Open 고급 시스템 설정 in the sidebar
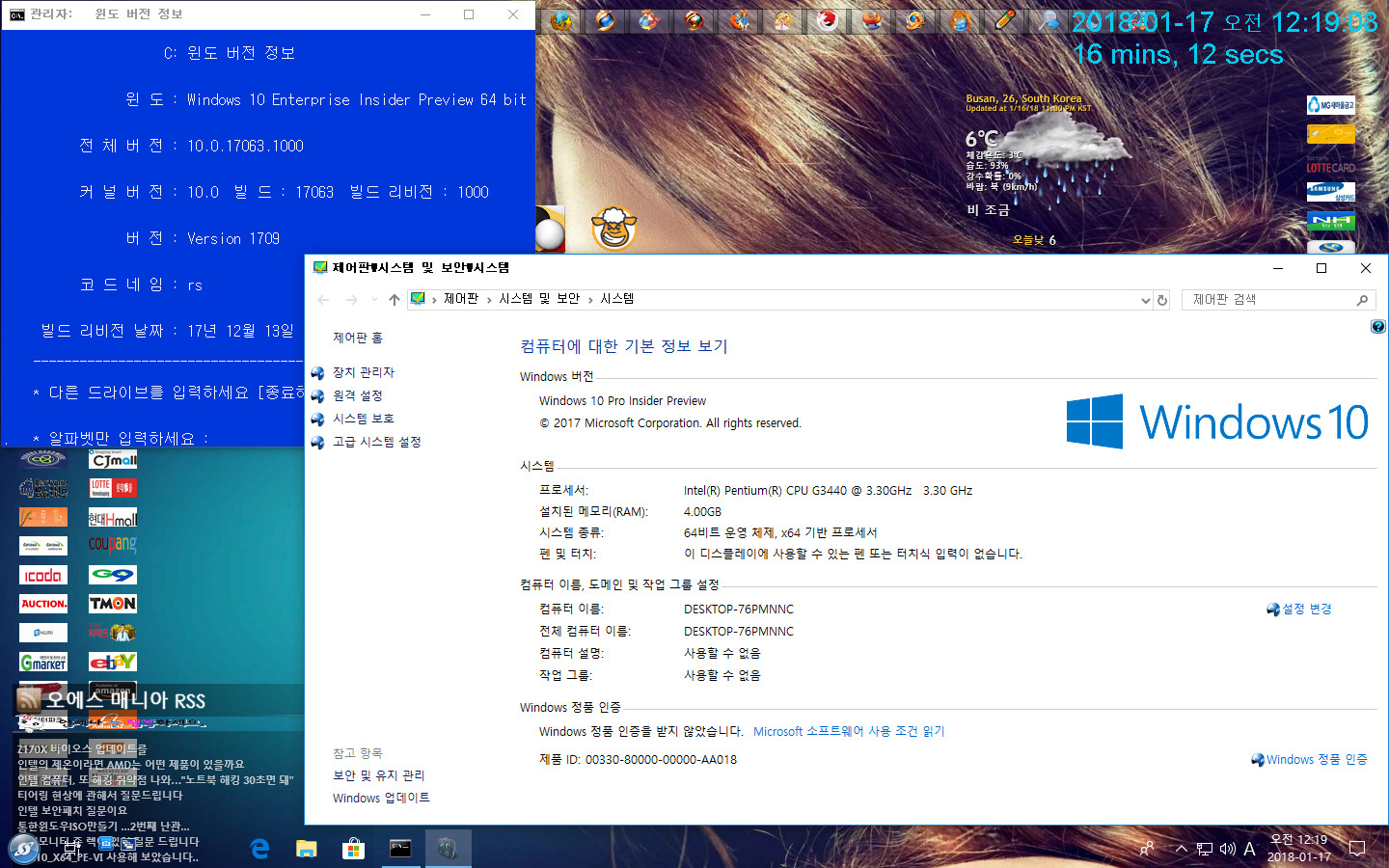 tap(377, 442)
